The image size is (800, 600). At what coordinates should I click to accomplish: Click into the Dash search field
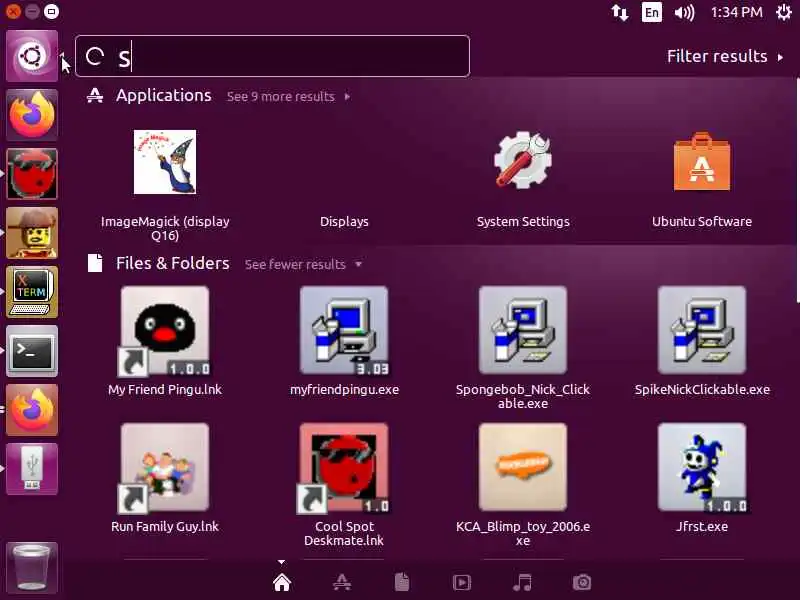(x=272, y=56)
